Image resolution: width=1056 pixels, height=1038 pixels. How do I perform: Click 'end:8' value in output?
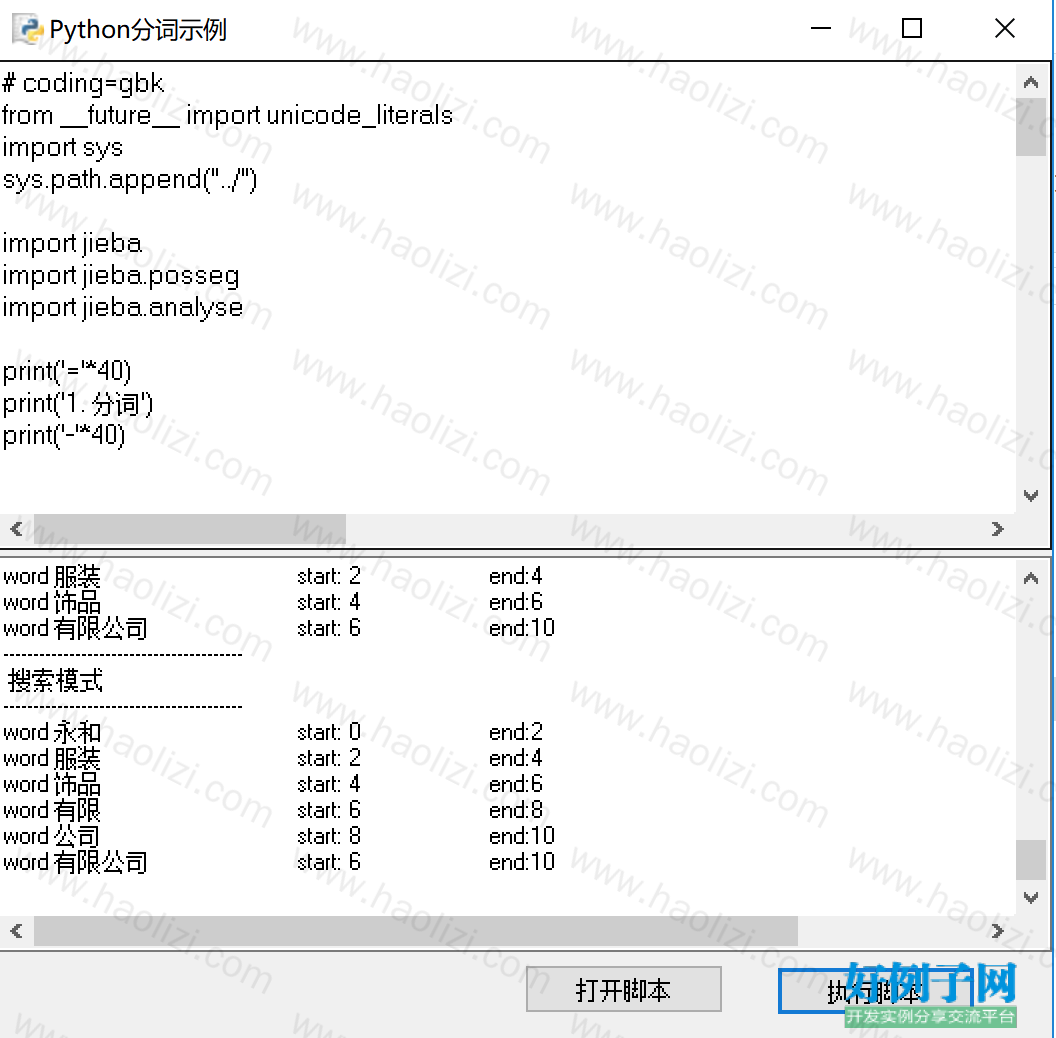516,810
